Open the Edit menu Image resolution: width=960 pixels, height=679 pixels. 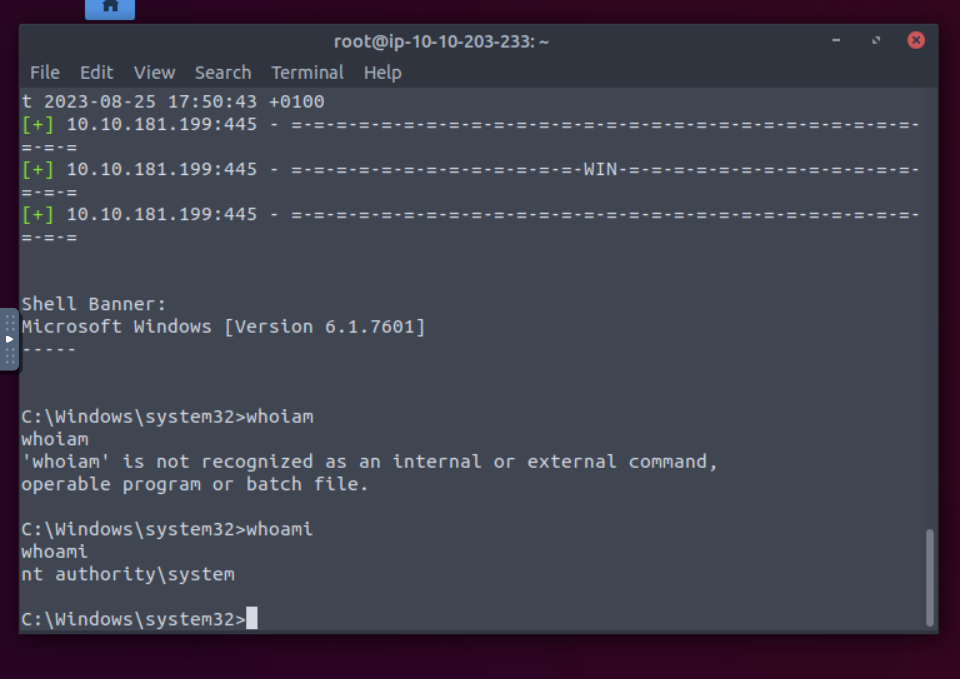96,72
